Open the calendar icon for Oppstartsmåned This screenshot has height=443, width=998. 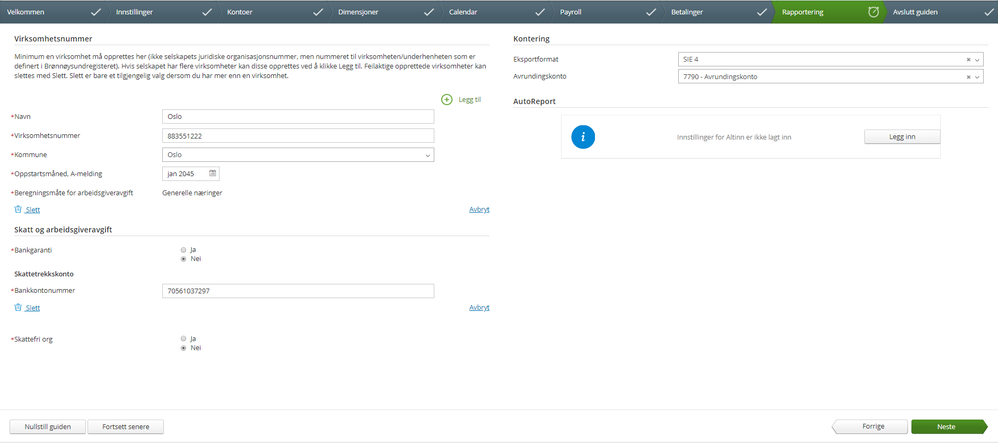pos(213,173)
